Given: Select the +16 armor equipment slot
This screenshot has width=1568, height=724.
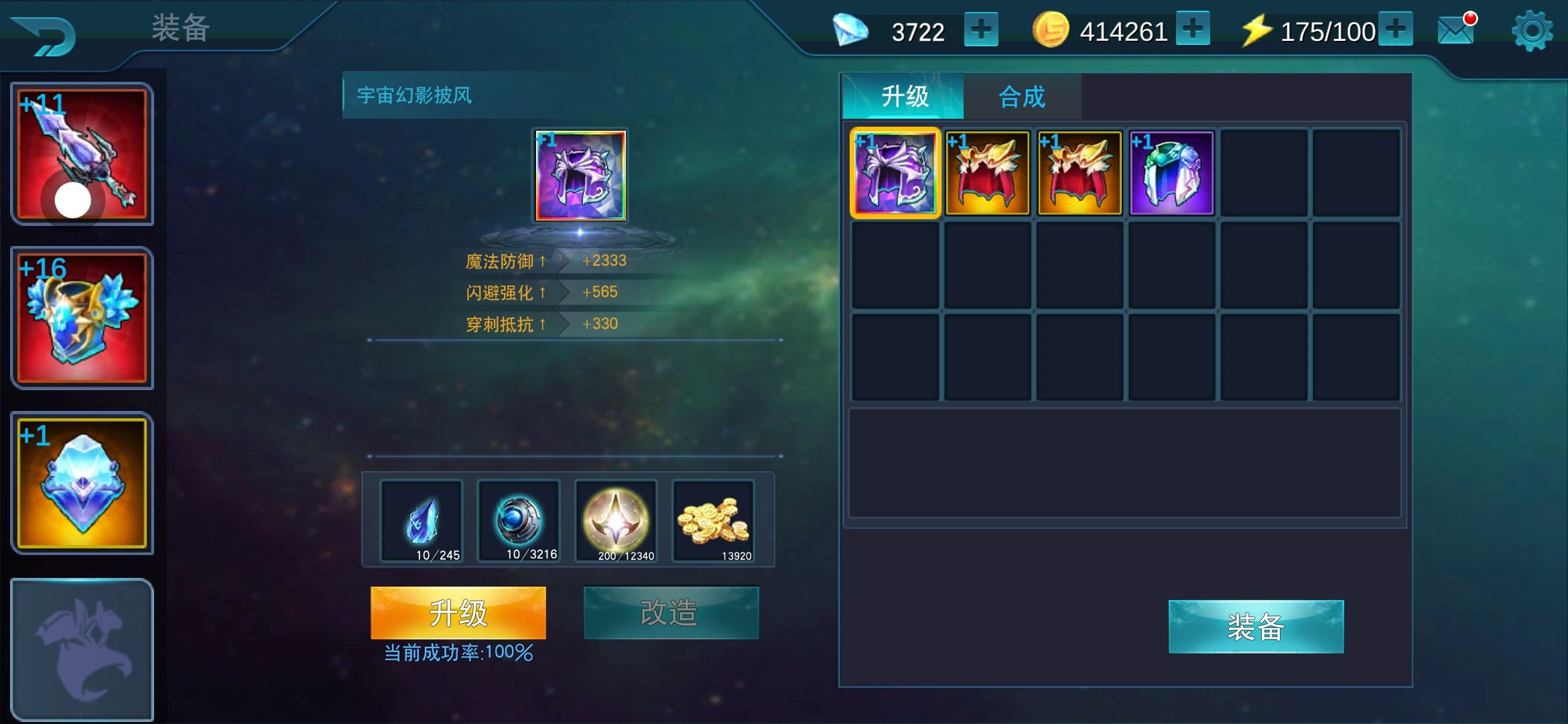Looking at the screenshot, I should [x=82, y=318].
